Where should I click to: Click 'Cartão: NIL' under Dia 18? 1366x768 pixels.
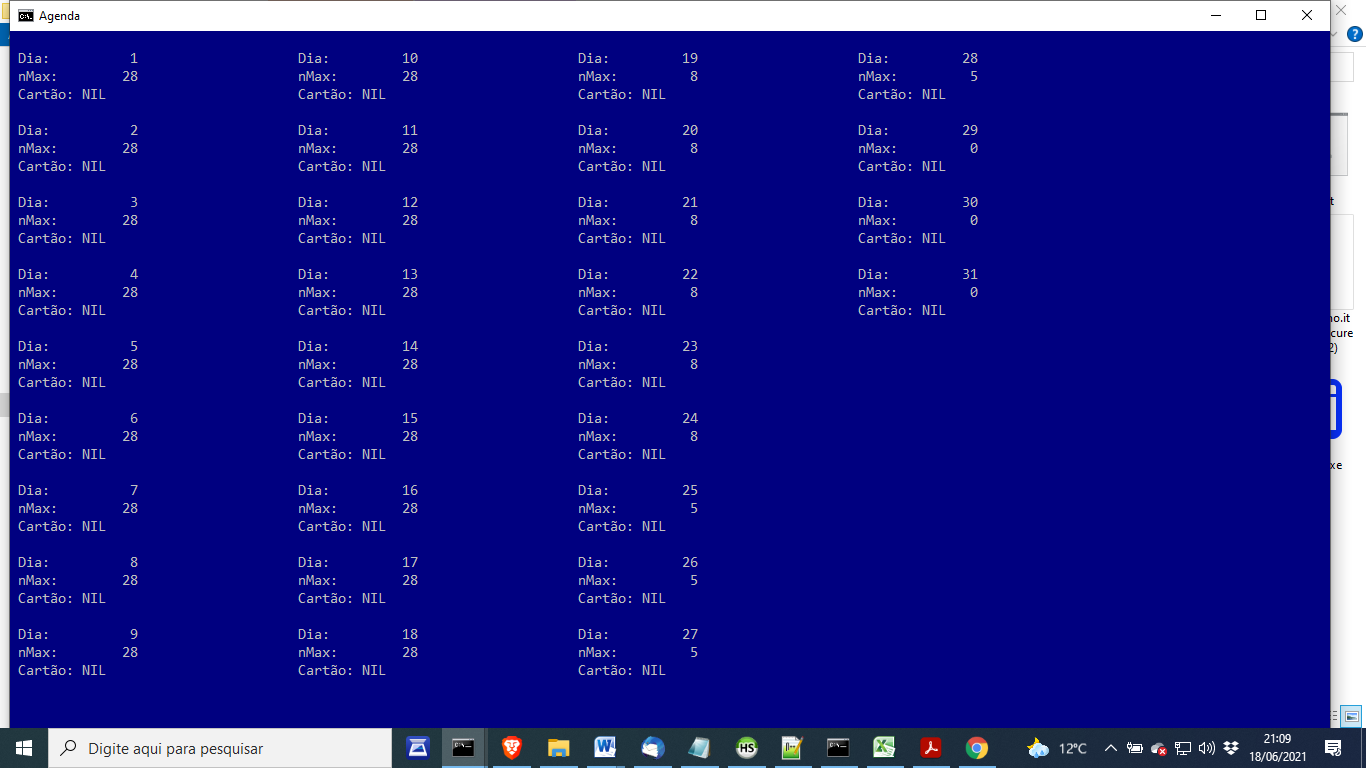(342, 670)
